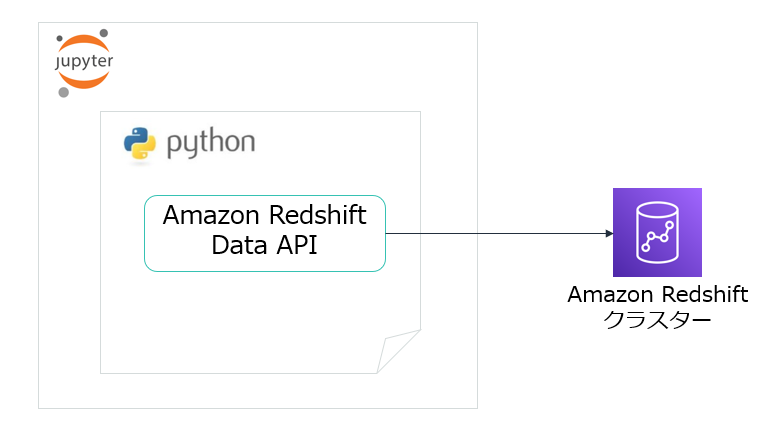Screen dimensions: 762x426
Task: Click the yellow half of the Python logo
Action: [146, 150]
